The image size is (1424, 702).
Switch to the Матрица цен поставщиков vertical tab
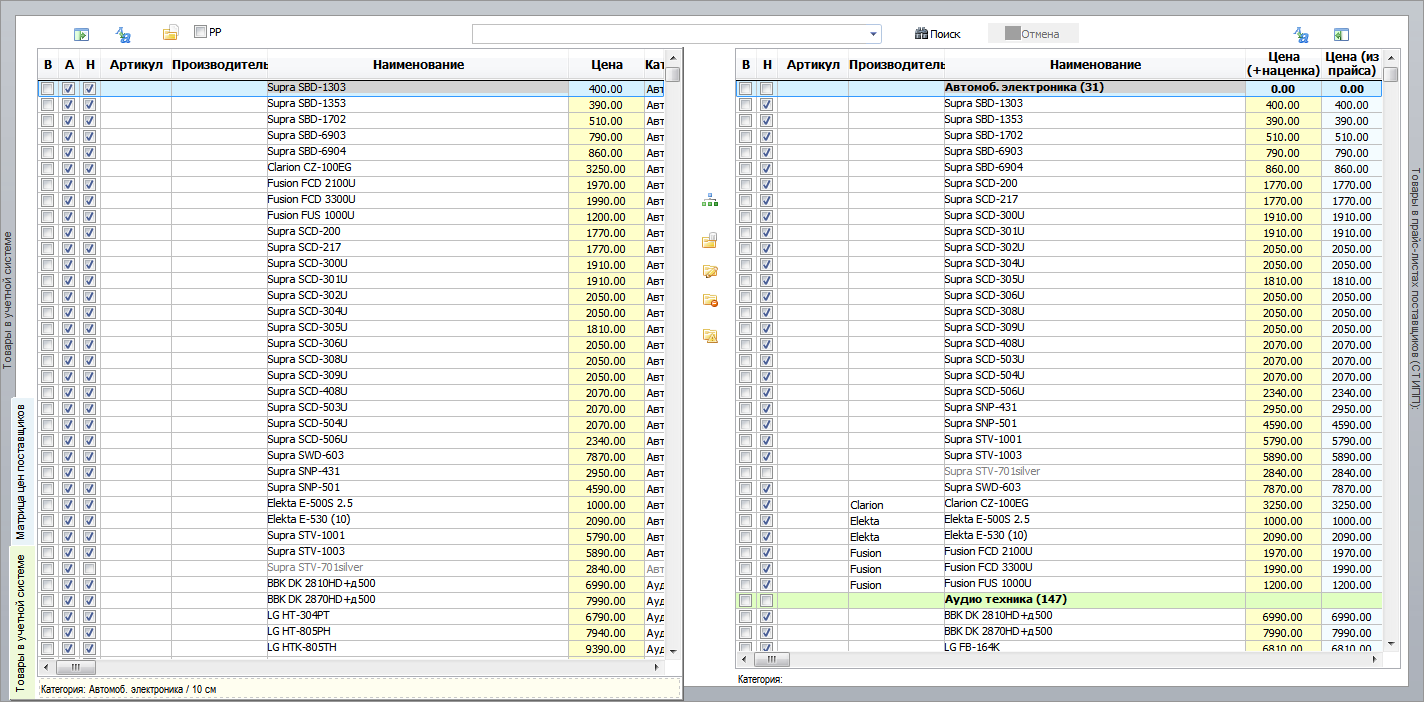[20, 472]
